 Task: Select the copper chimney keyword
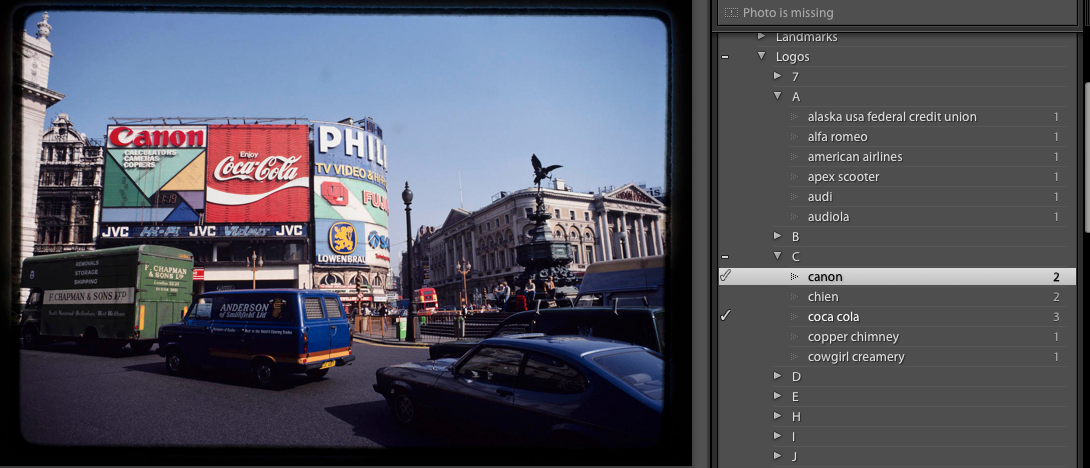(853, 337)
